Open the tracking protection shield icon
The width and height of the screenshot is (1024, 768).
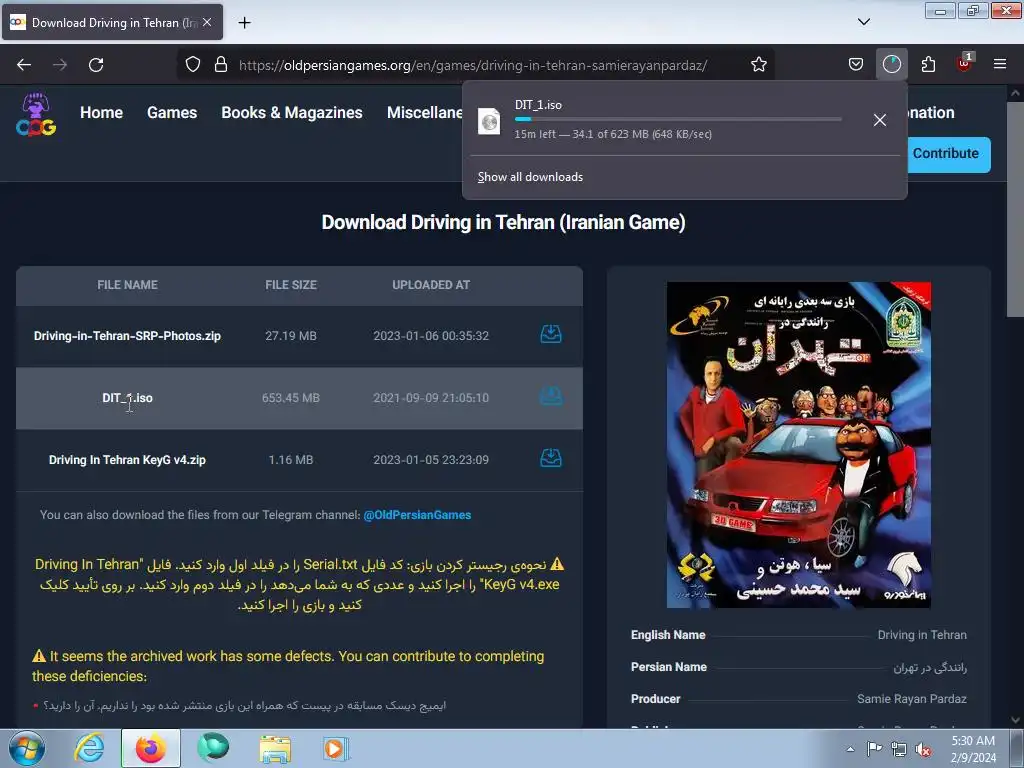pos(193,65)
